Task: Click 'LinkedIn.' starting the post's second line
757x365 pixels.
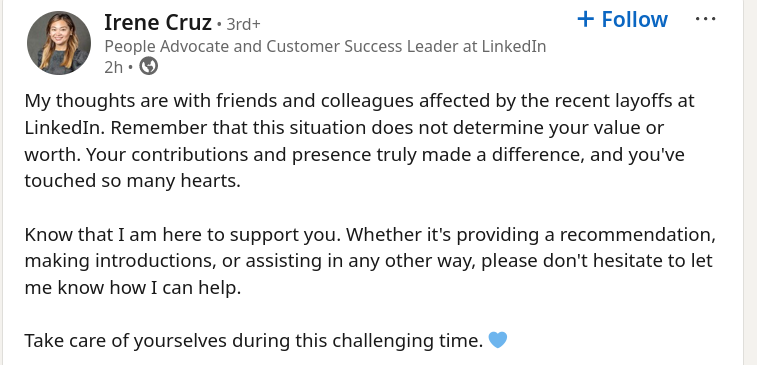Action: coord(57,128)
